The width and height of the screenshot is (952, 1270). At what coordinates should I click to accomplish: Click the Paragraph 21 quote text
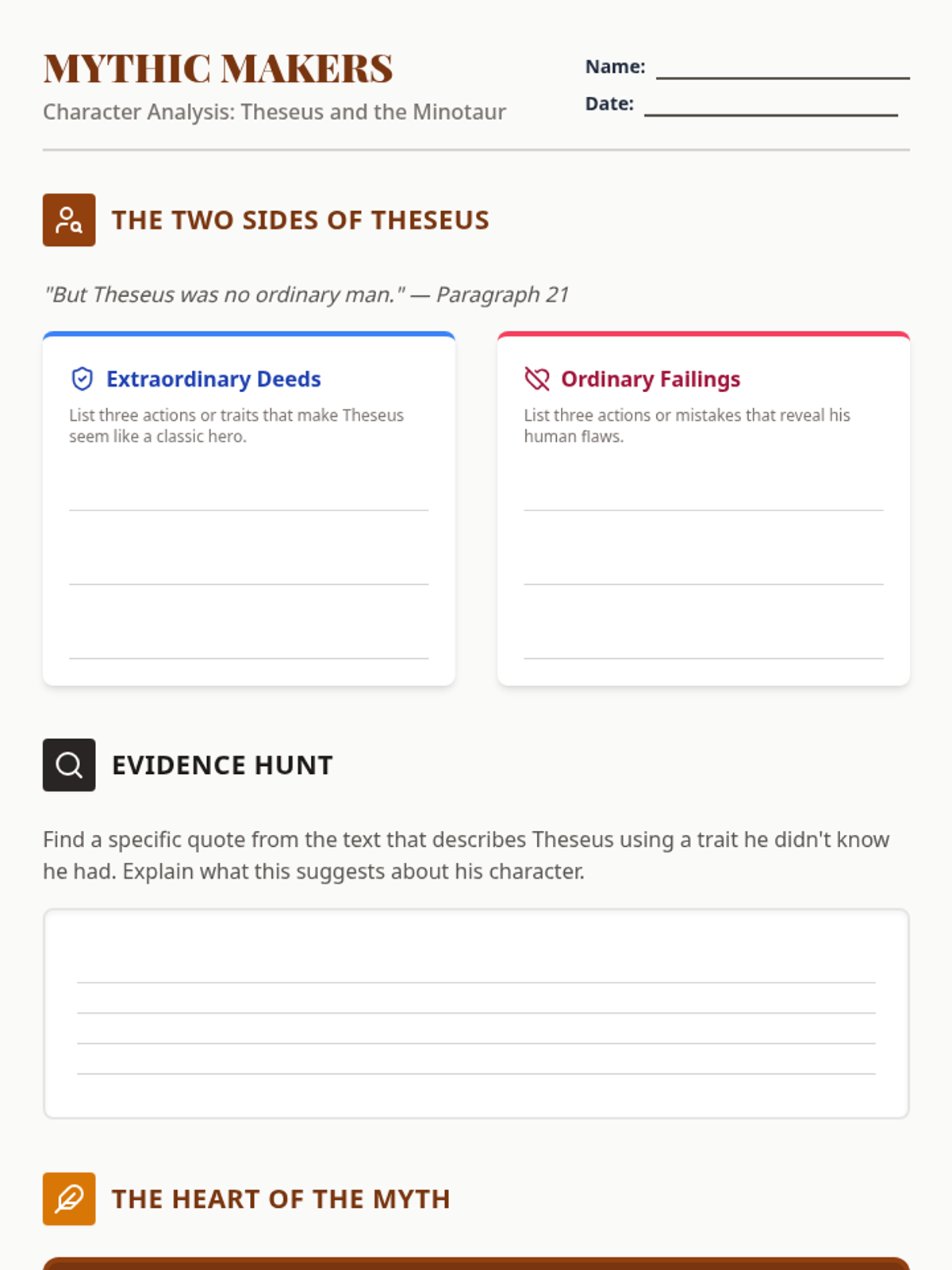tap(306, 294)
